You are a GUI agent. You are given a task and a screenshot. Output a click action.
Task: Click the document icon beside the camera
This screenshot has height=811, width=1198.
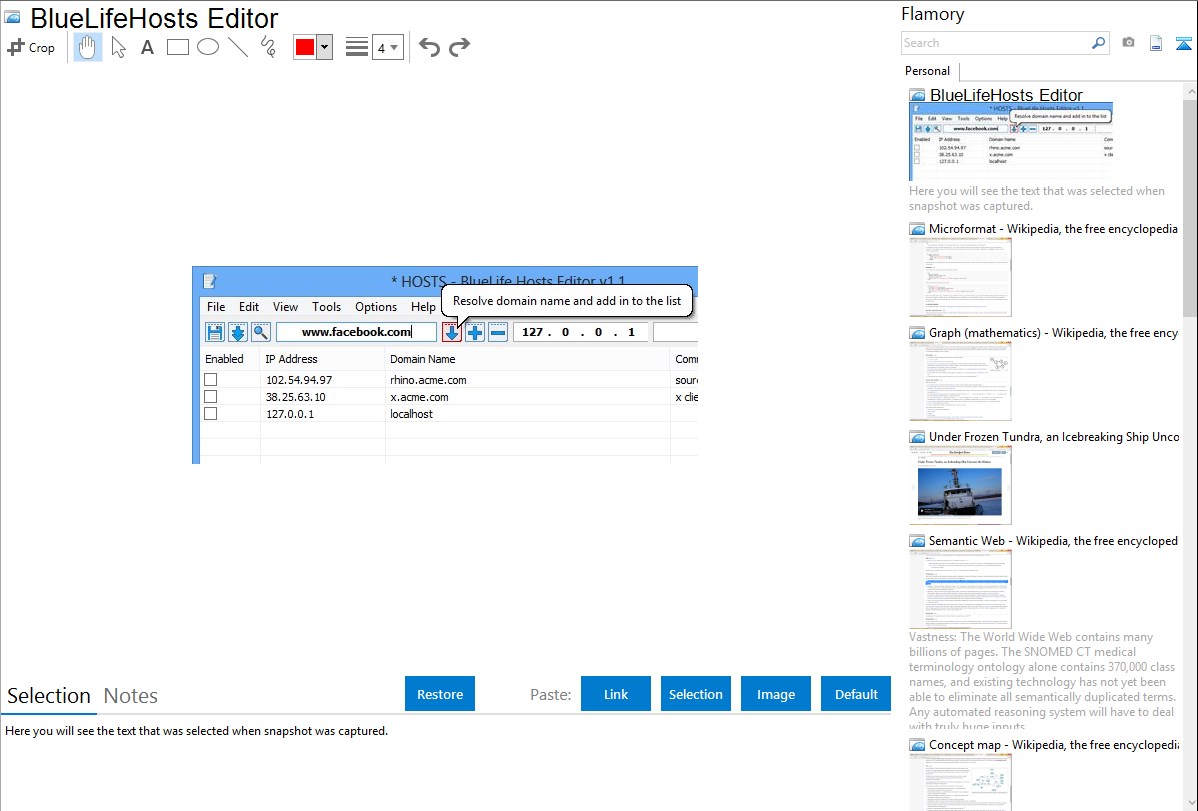(x=1156, y=43)
